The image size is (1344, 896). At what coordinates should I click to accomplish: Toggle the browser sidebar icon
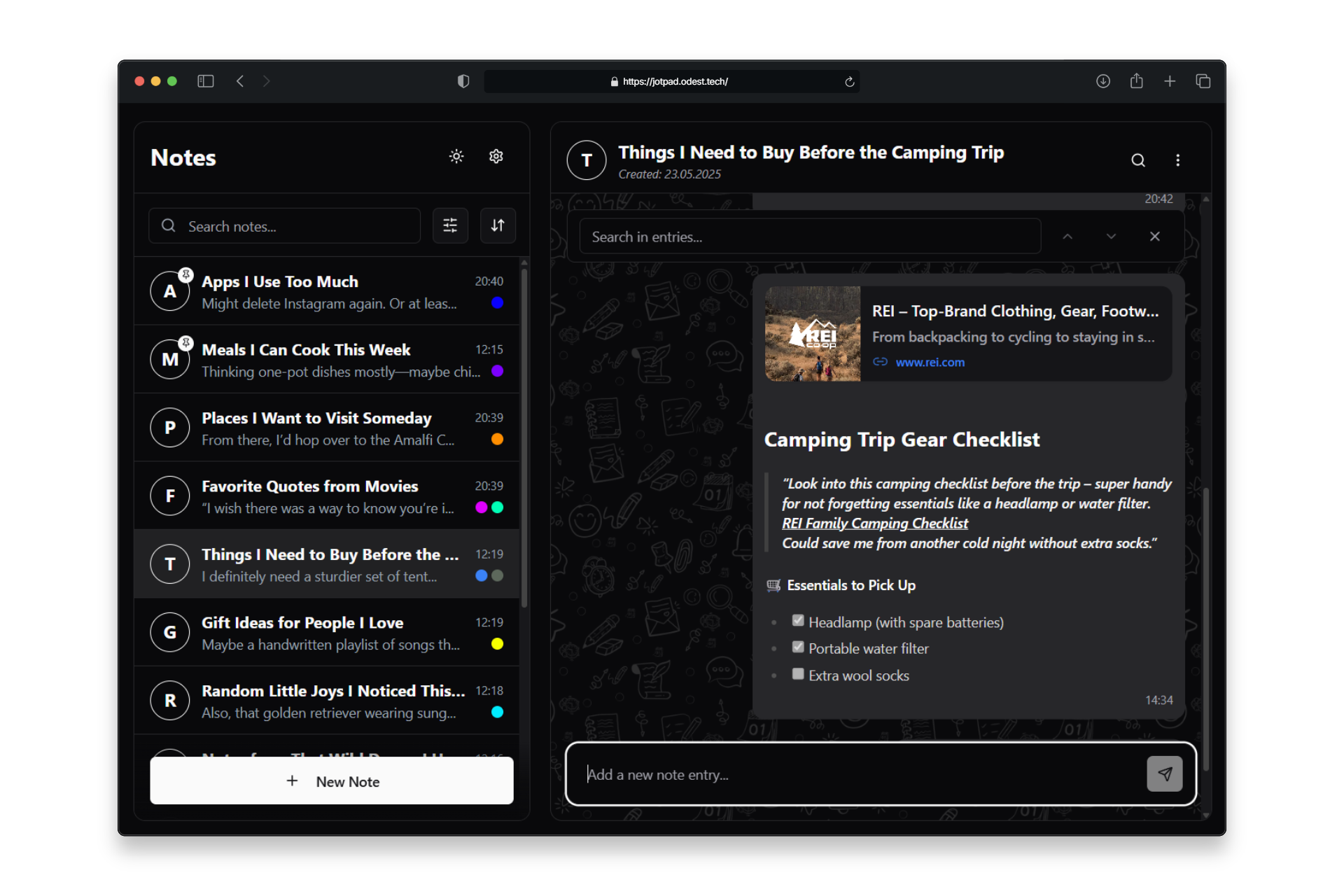tap(205, 81)
